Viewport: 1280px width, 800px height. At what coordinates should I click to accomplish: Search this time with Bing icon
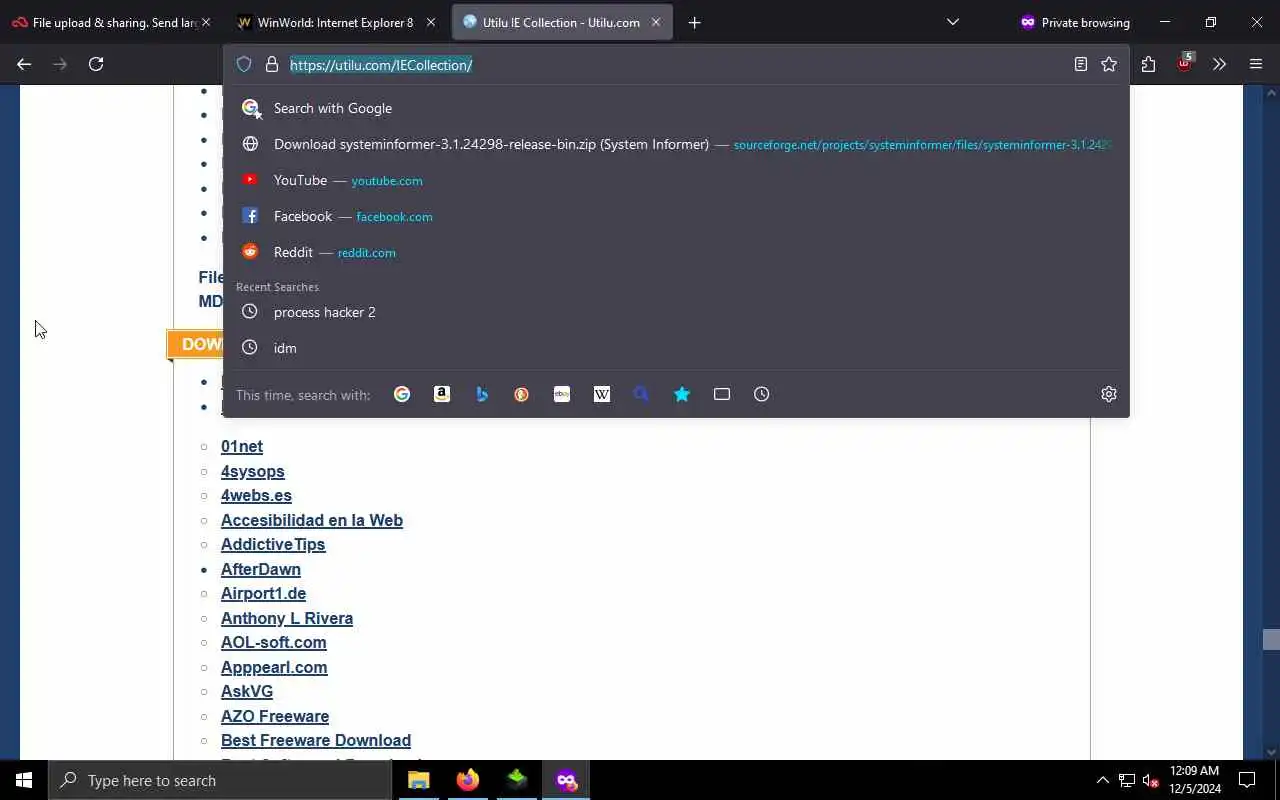tap(482, 394)
